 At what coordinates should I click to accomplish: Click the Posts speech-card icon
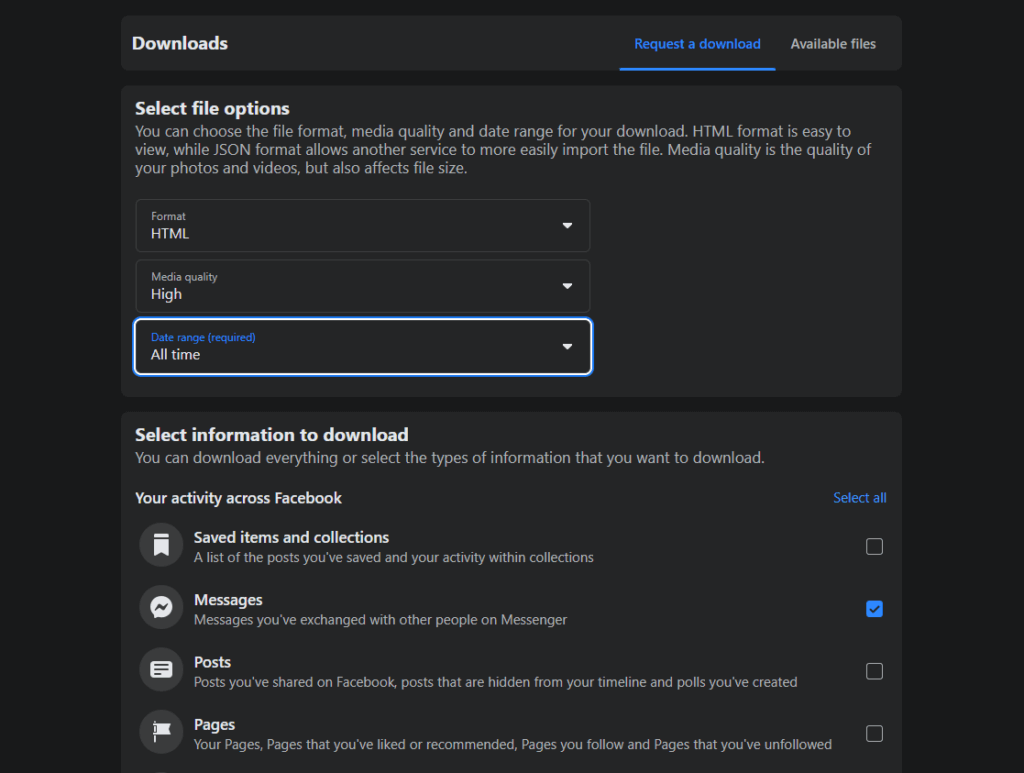[161, 669]
